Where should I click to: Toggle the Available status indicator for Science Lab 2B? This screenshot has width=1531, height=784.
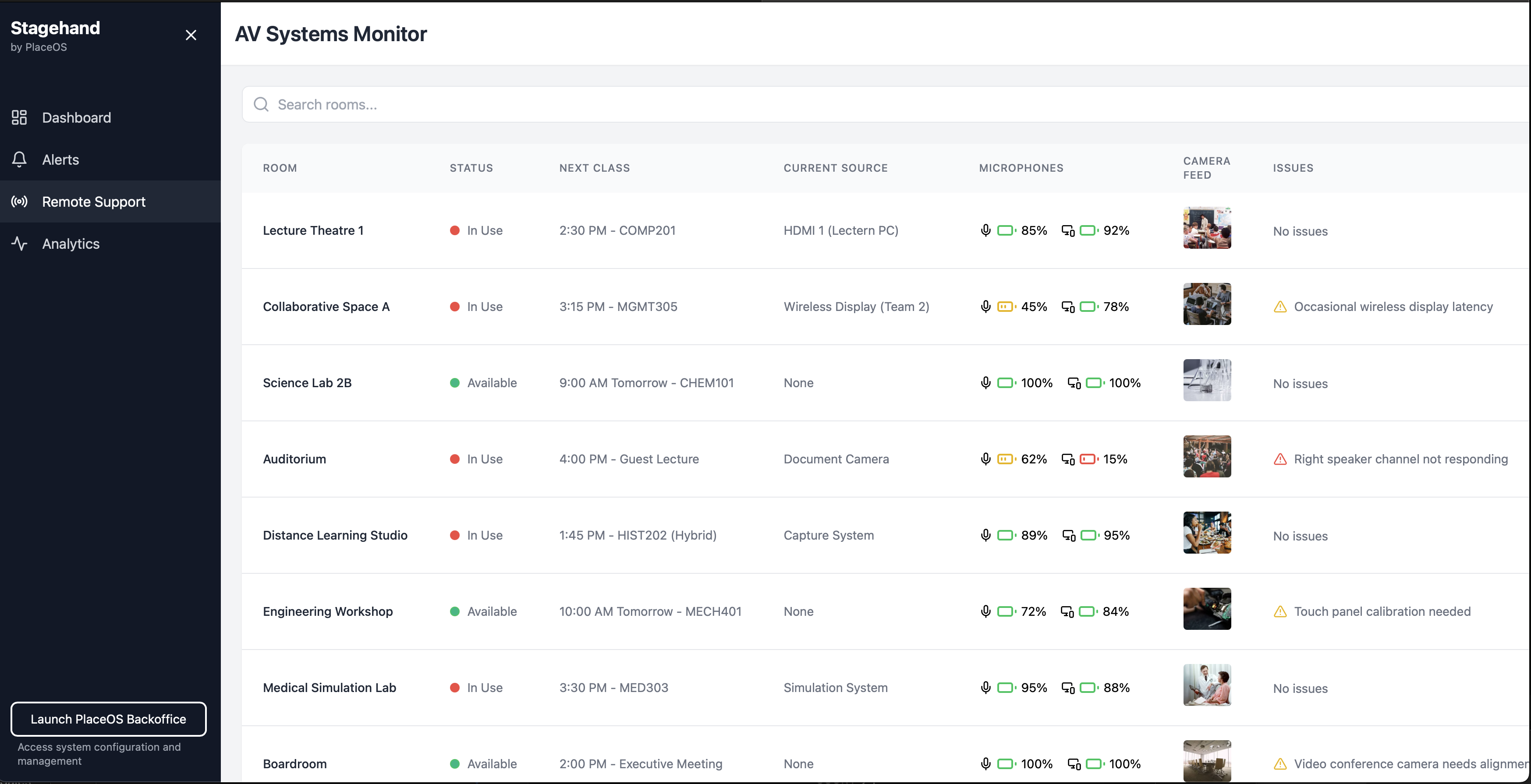pyautogui.click(x=455, y=383)
